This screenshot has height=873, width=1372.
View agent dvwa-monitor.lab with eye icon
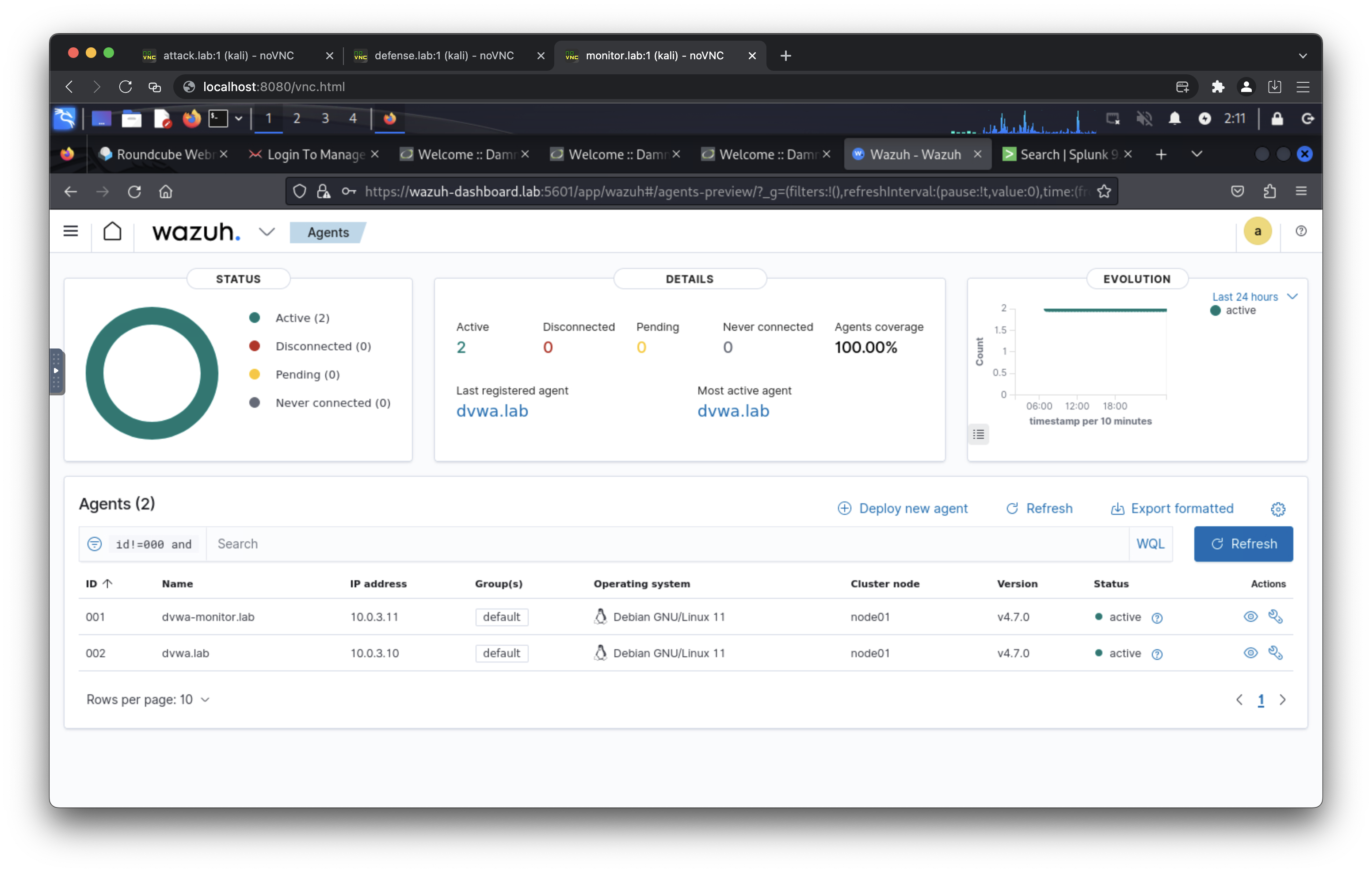pyautogui.click(x=1250, y=616)
